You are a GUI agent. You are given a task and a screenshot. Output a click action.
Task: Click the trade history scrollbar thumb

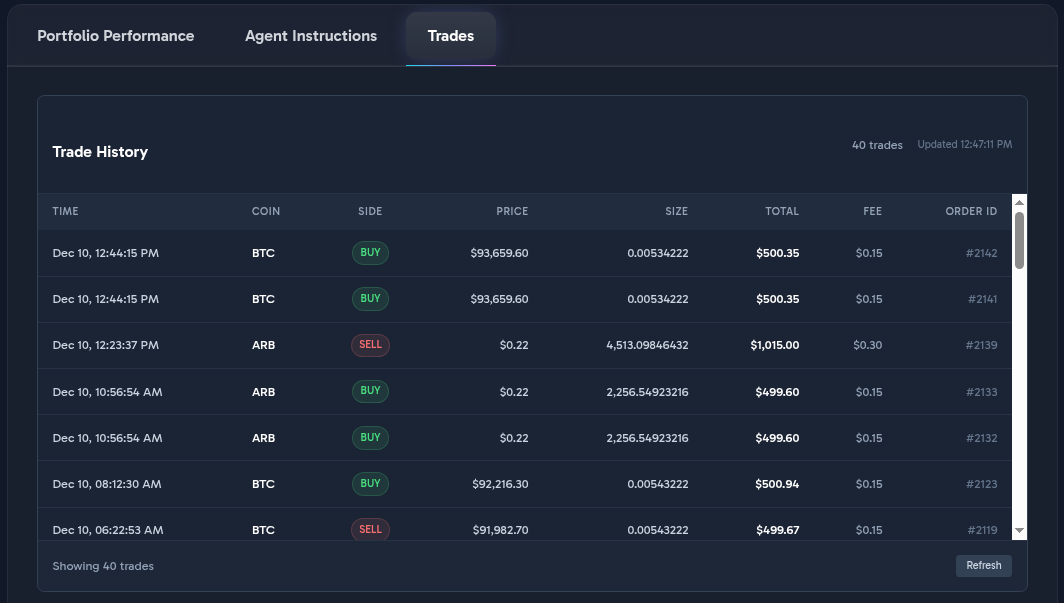[x=1019, y=240]
